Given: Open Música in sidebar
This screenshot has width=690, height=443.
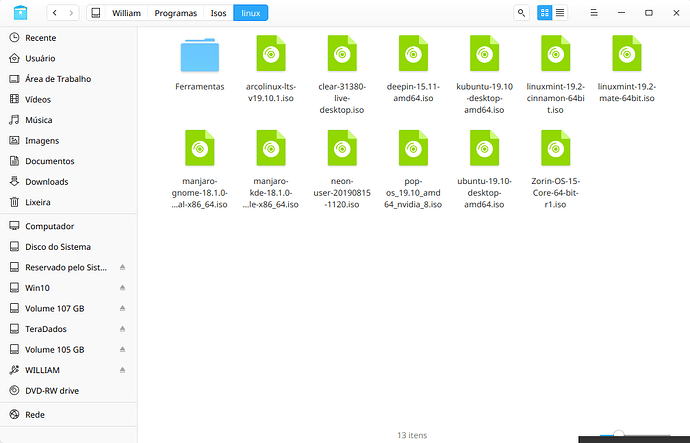Looking at the screenshot, I should (x=69, y=120).
